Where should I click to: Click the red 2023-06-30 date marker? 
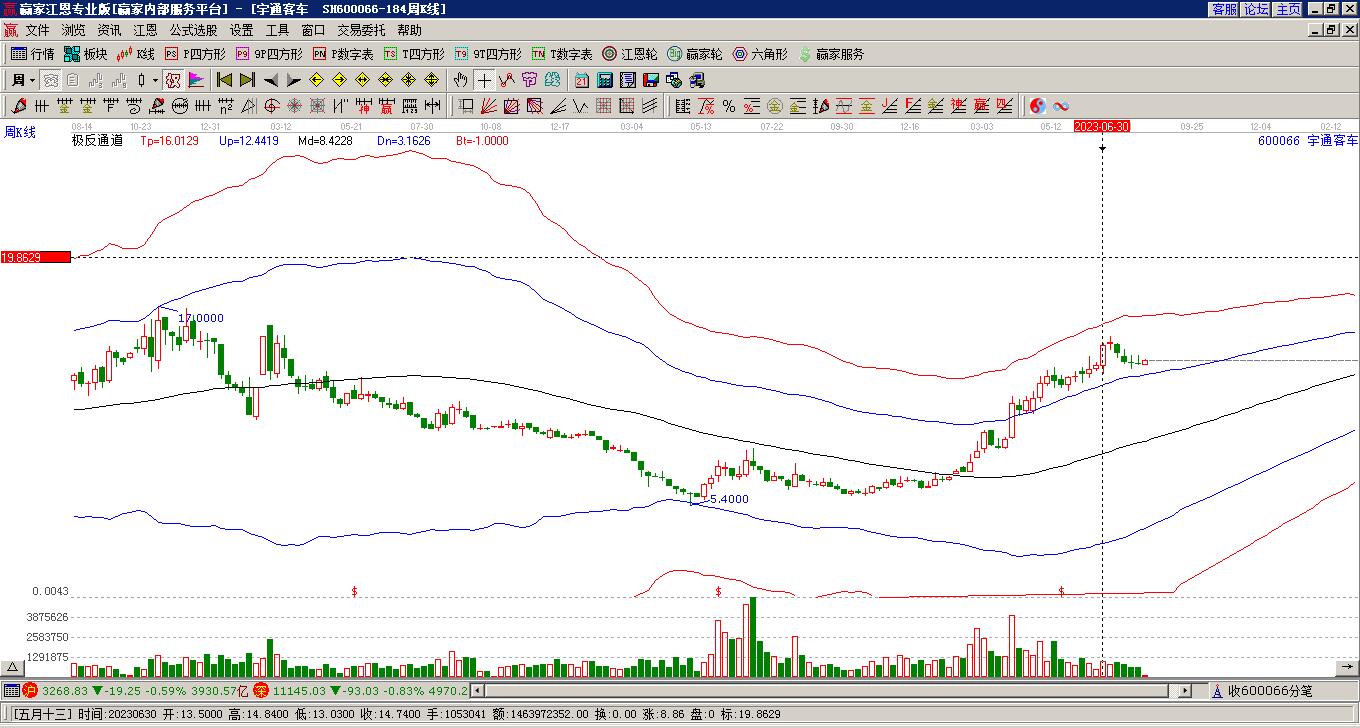click(x=1102, y=126)
